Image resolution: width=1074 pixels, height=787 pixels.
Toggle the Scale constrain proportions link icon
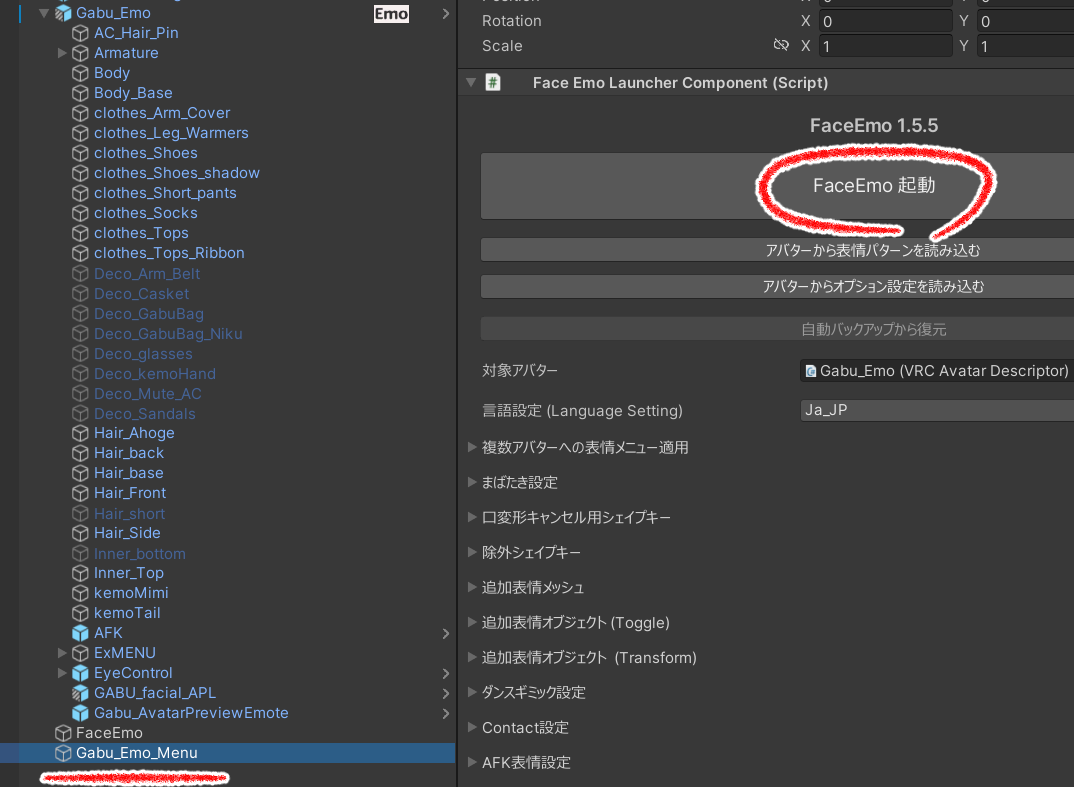(781, 46)
